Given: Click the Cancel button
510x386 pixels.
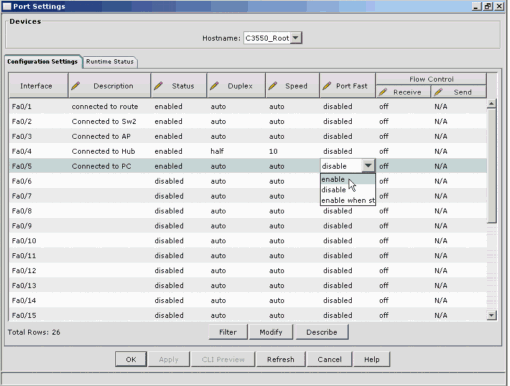Looking at the screenshot, I should point(329,359).
